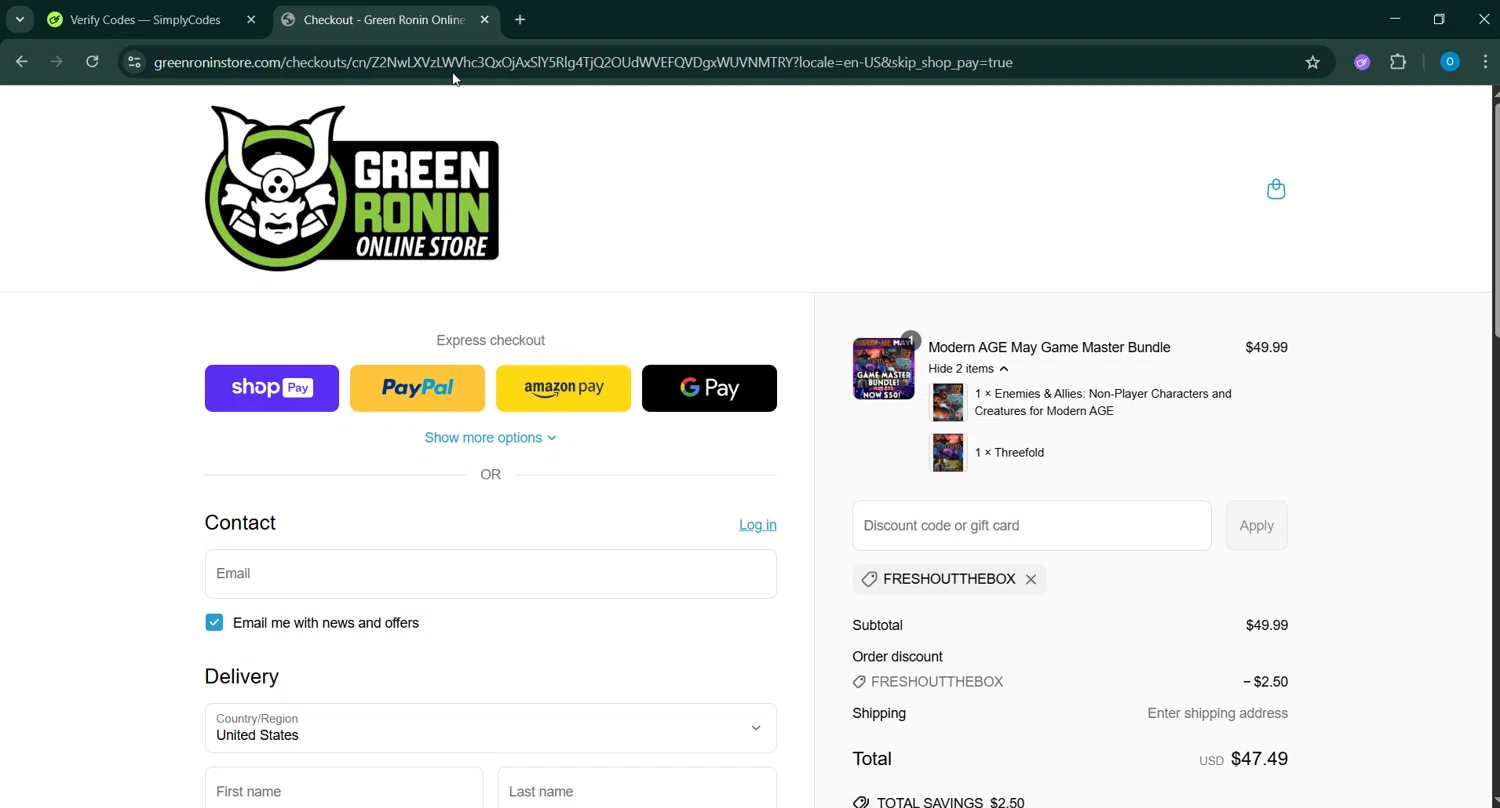Pay with Google Pay
1500x808 pixels.
pos(709,388)
